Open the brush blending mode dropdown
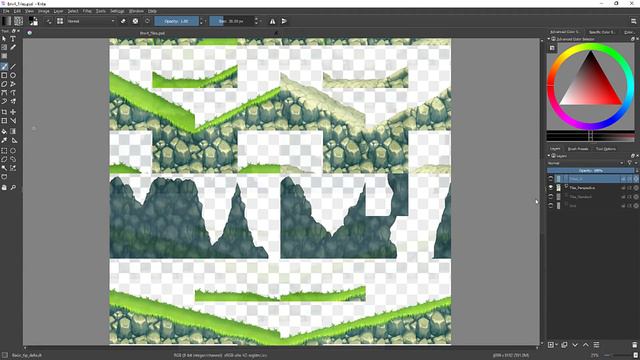 [91, 21]
